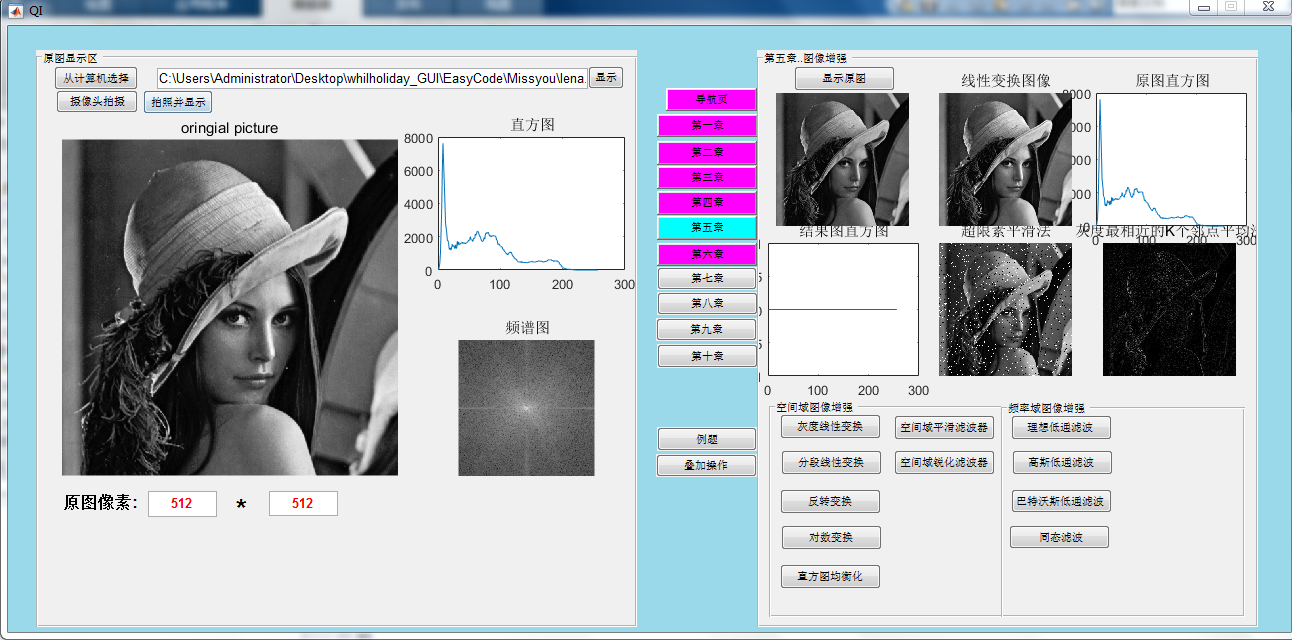Screen dimensions: 1292x640
Task: Click the 结果图直方图 plot
Action: (843, 310)
